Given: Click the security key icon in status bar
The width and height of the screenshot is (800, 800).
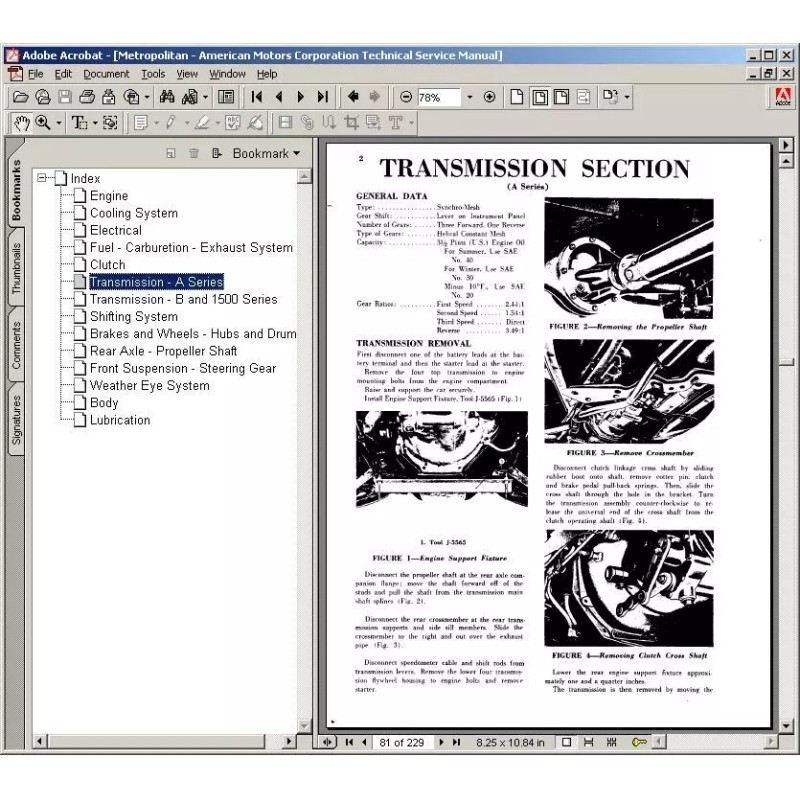Looking at the screenshot, I should (x=639, y=742).
